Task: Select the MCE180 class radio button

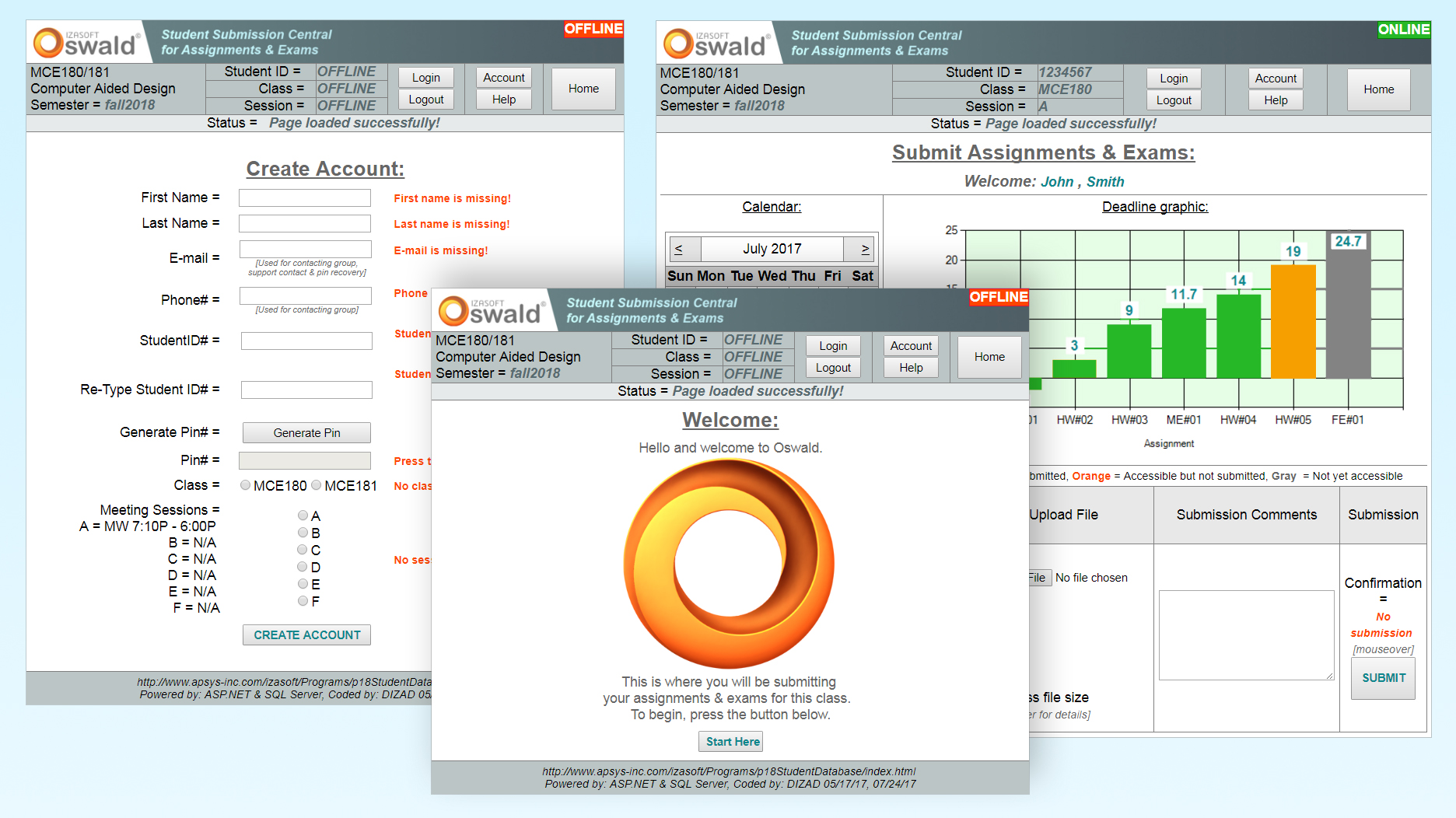Action: (x=246, y=485)
